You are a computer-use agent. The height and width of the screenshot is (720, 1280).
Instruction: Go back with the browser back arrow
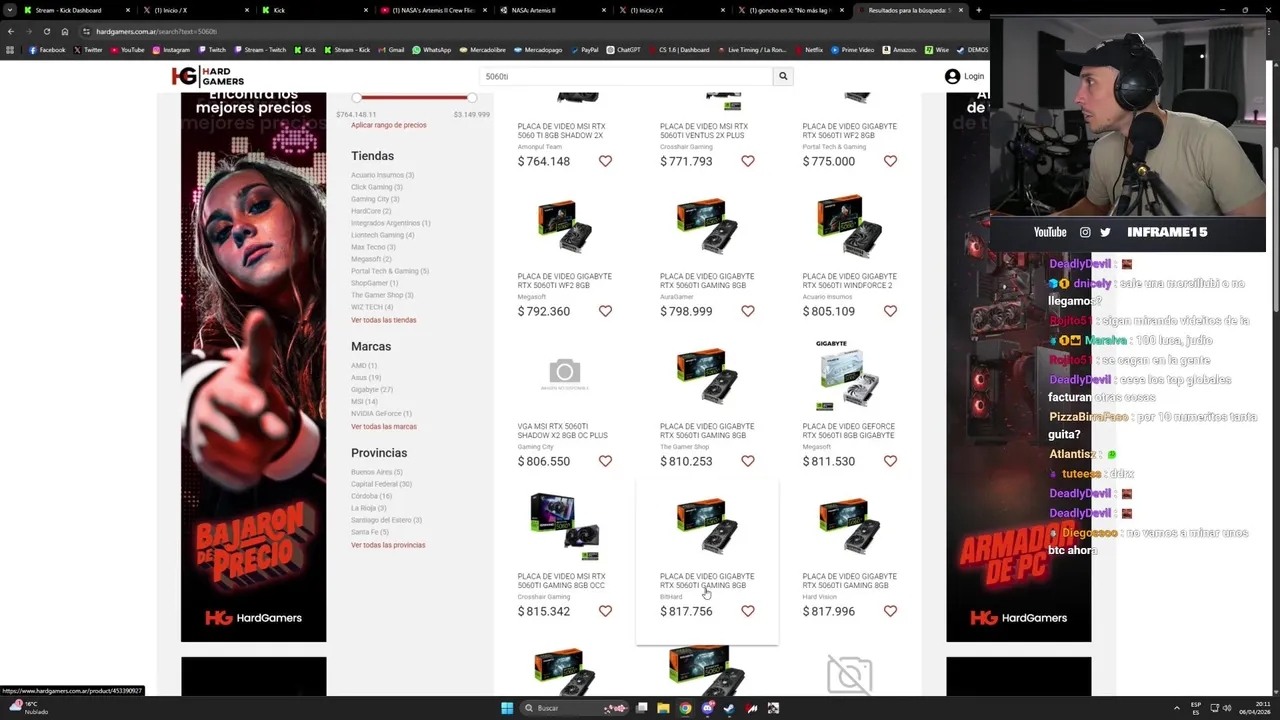(11, 31)
